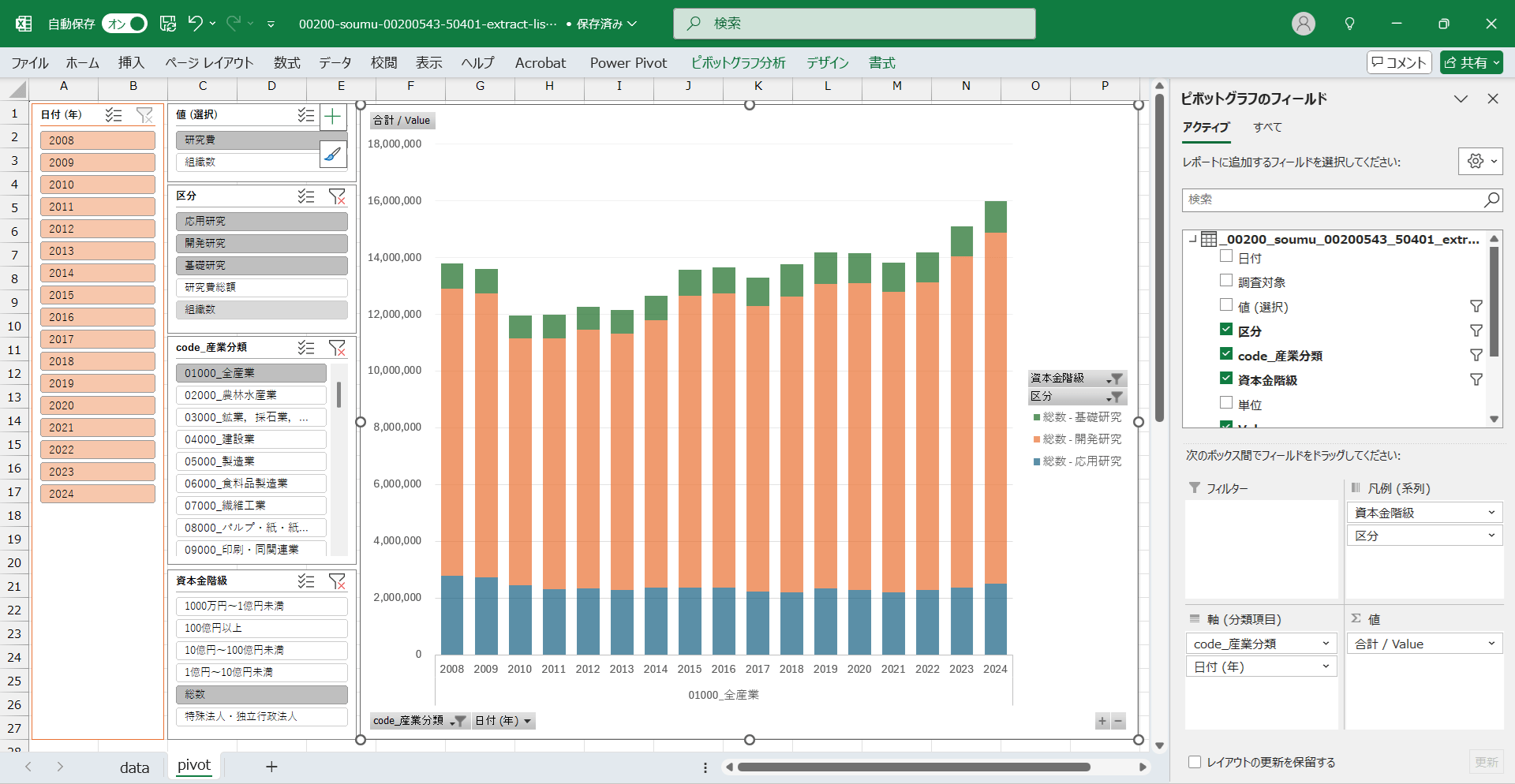Image resolution: width=1515 pixels, height=784 pixels.
Task: Click the 共有 share button
Action: (x=1471, y=63)
